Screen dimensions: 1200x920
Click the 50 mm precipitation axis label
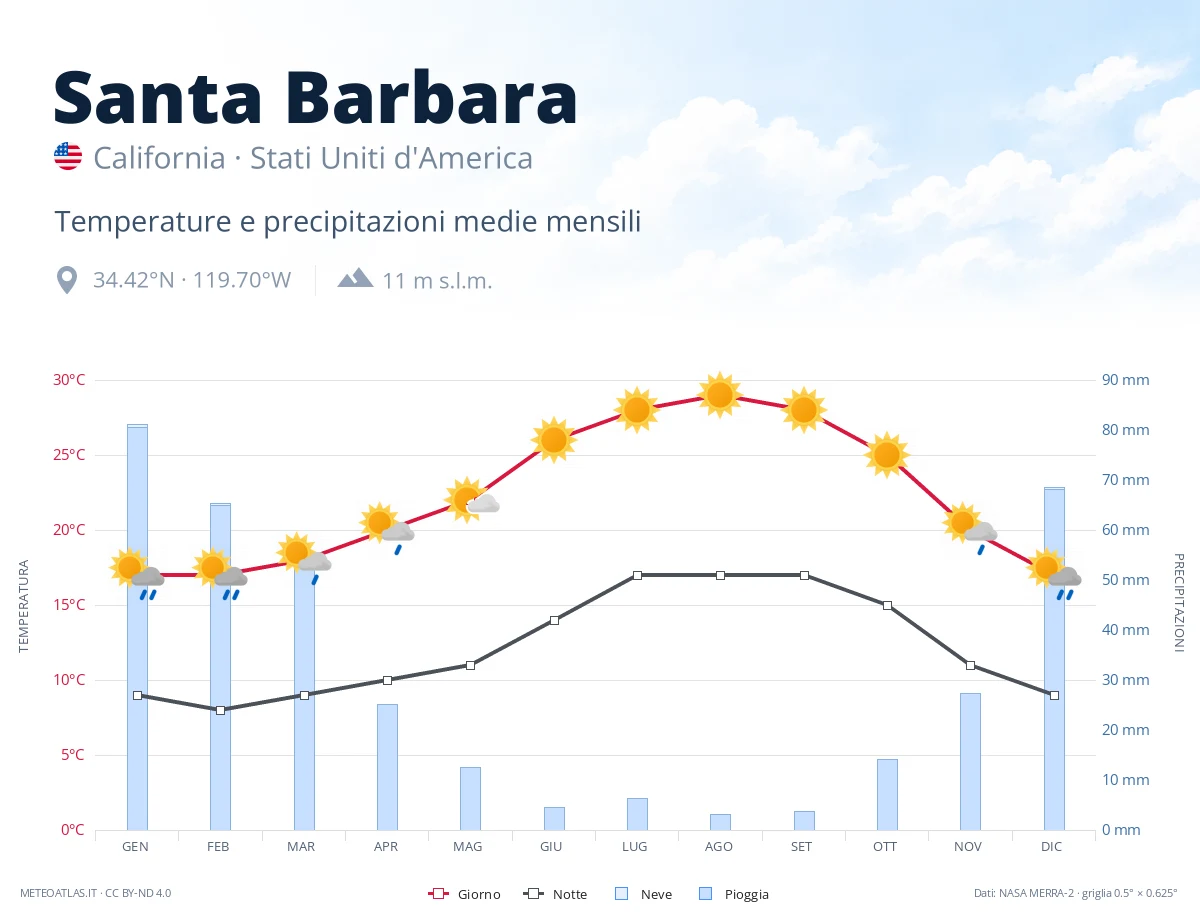click(1126, 580)
